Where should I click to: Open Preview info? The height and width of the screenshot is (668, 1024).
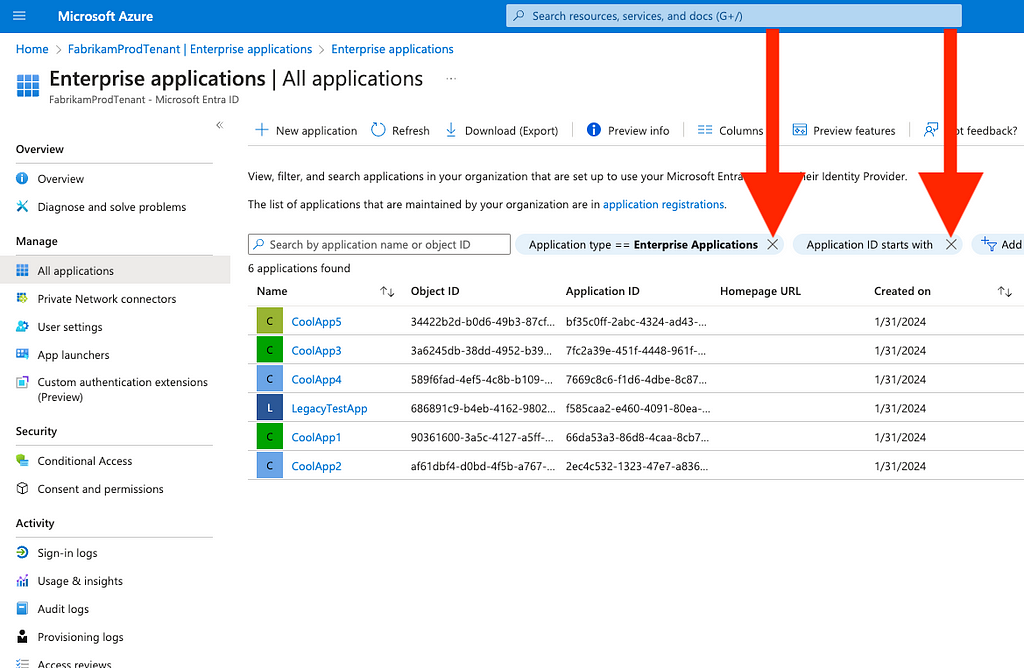pos(628,131)
